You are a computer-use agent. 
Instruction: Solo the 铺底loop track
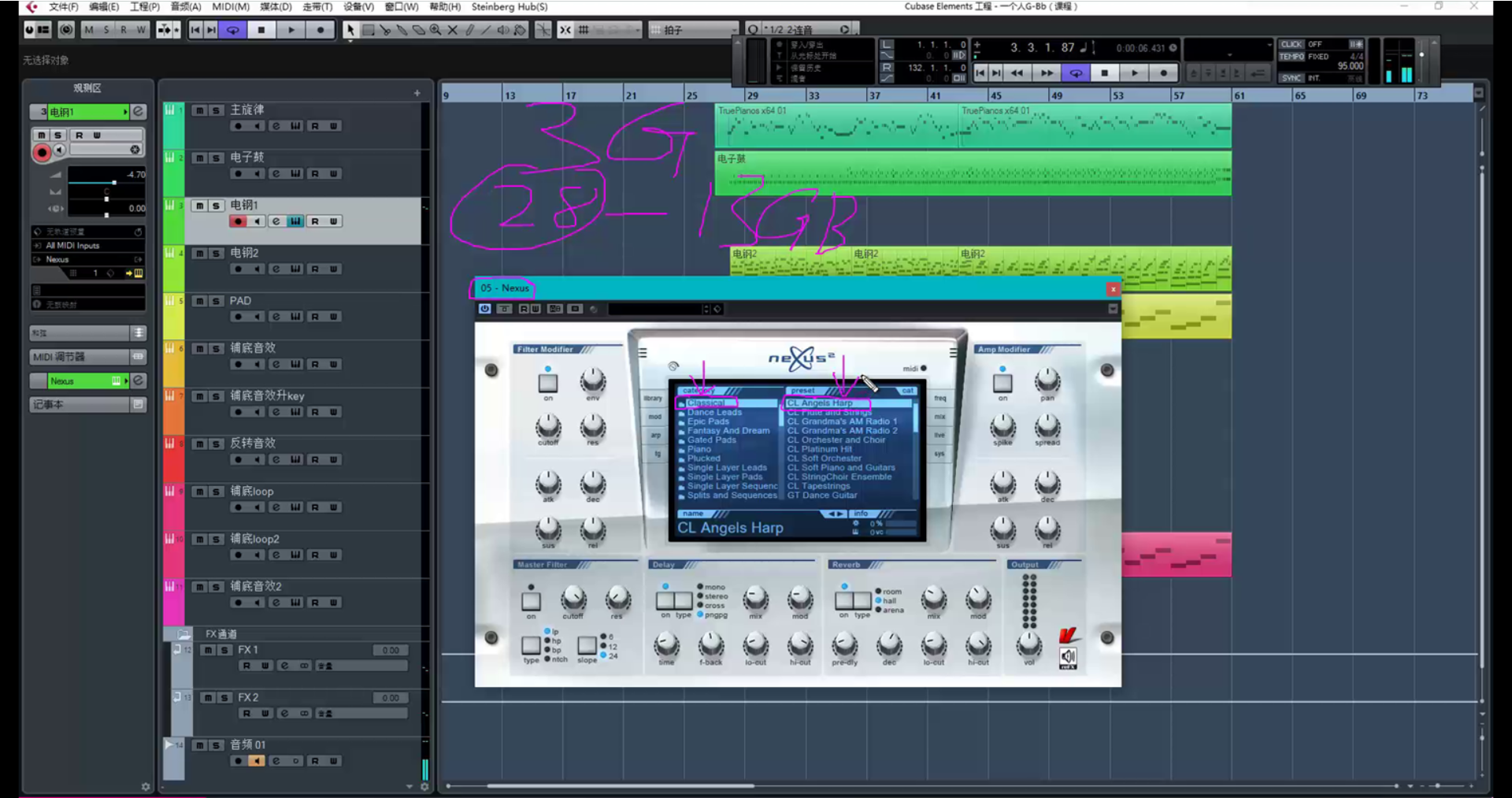click(x=216, y=492)
